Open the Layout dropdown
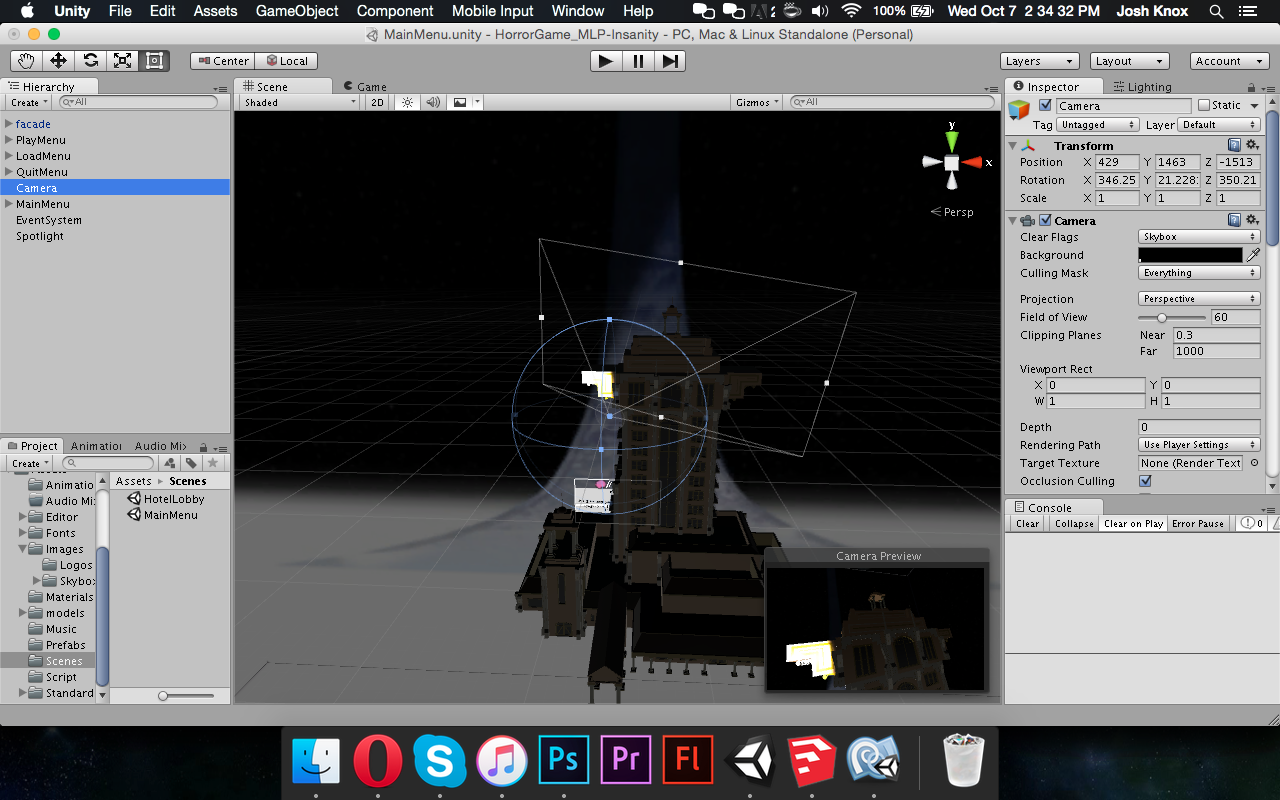Screen dimensions: 1280x800 tap(1130, 61)
